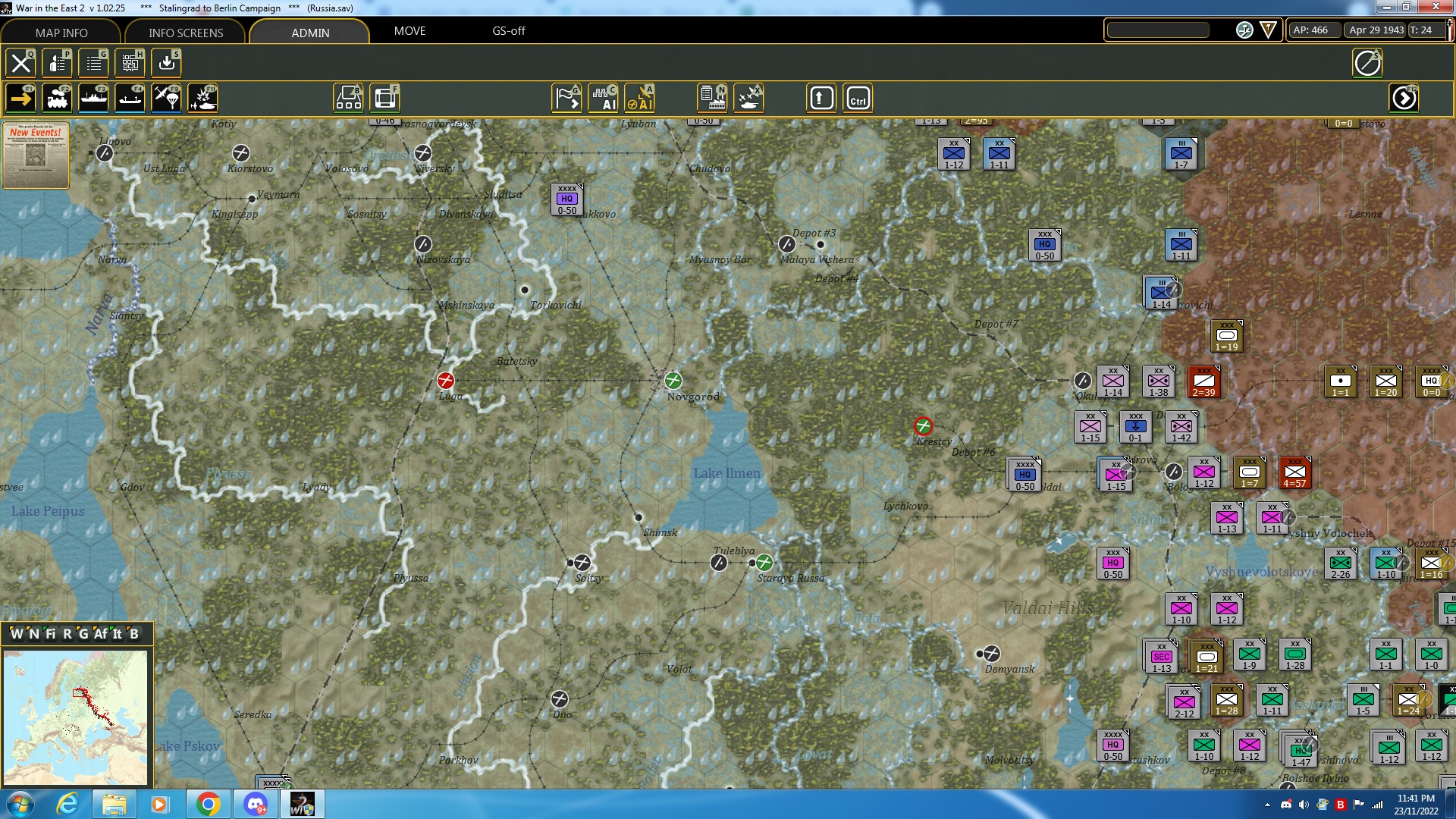Toggle the W nation filter on minimap bar
The width and height of the screenshot is (1456, 819).
[16, 634]
